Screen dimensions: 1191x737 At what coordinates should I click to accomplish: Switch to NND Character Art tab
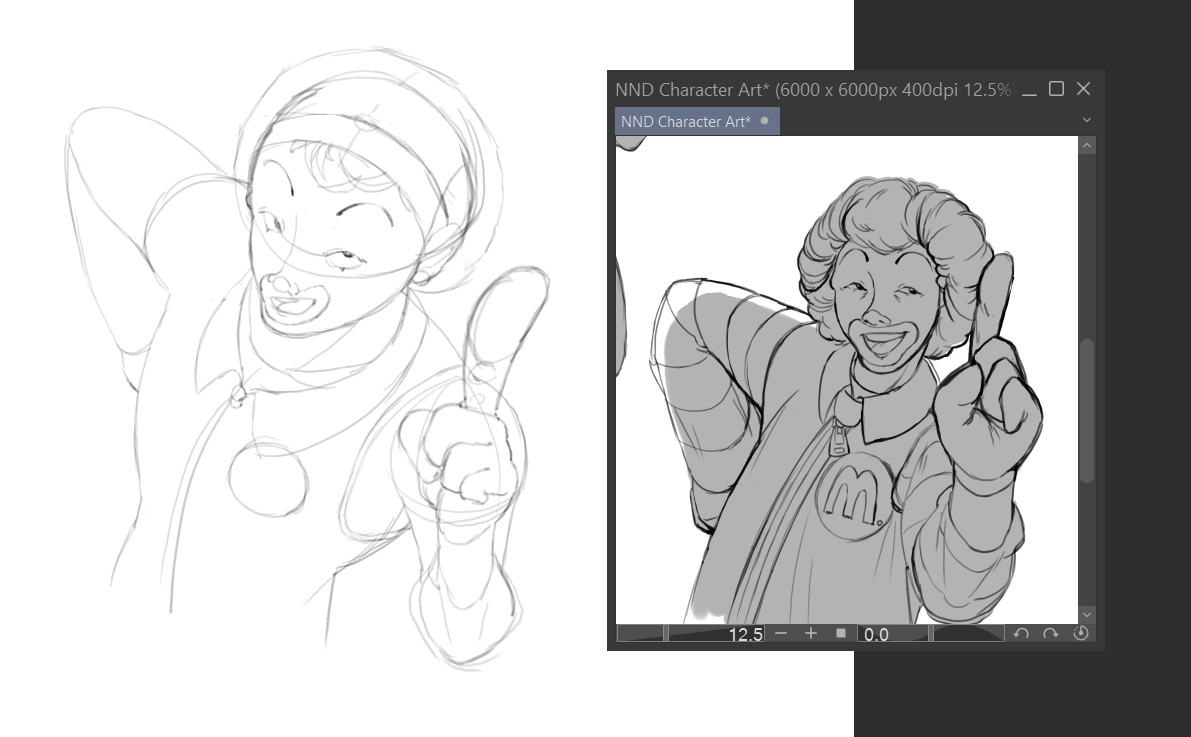click(x=686, y=122)
